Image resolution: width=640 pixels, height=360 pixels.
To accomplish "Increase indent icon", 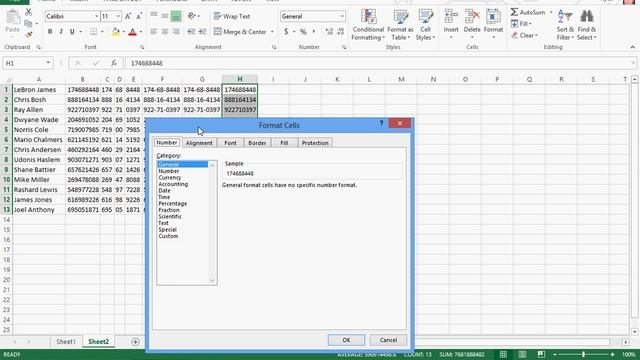I will coord(202,32).
